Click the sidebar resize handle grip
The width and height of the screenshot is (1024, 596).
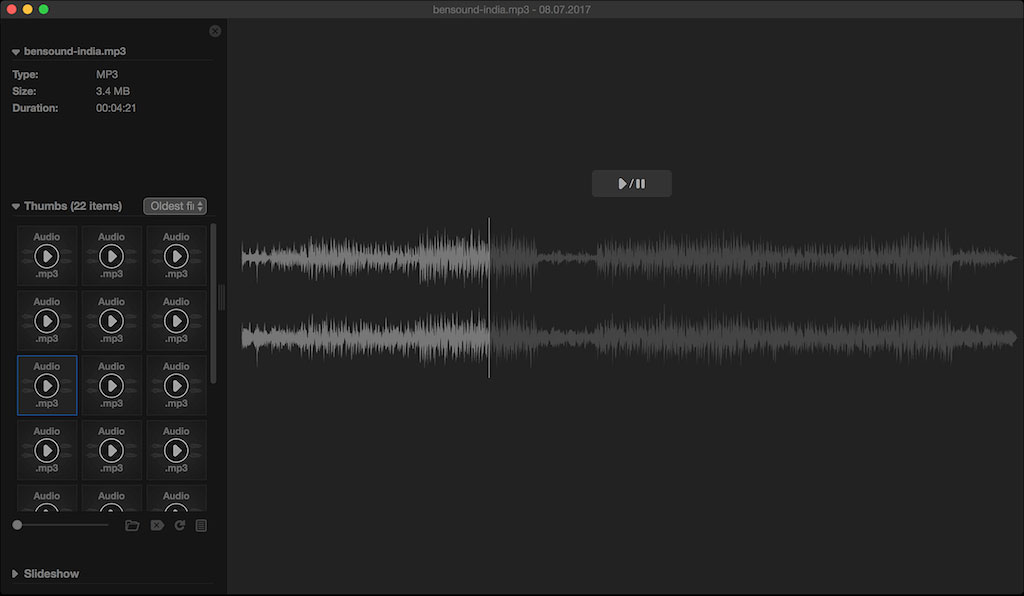222,297
